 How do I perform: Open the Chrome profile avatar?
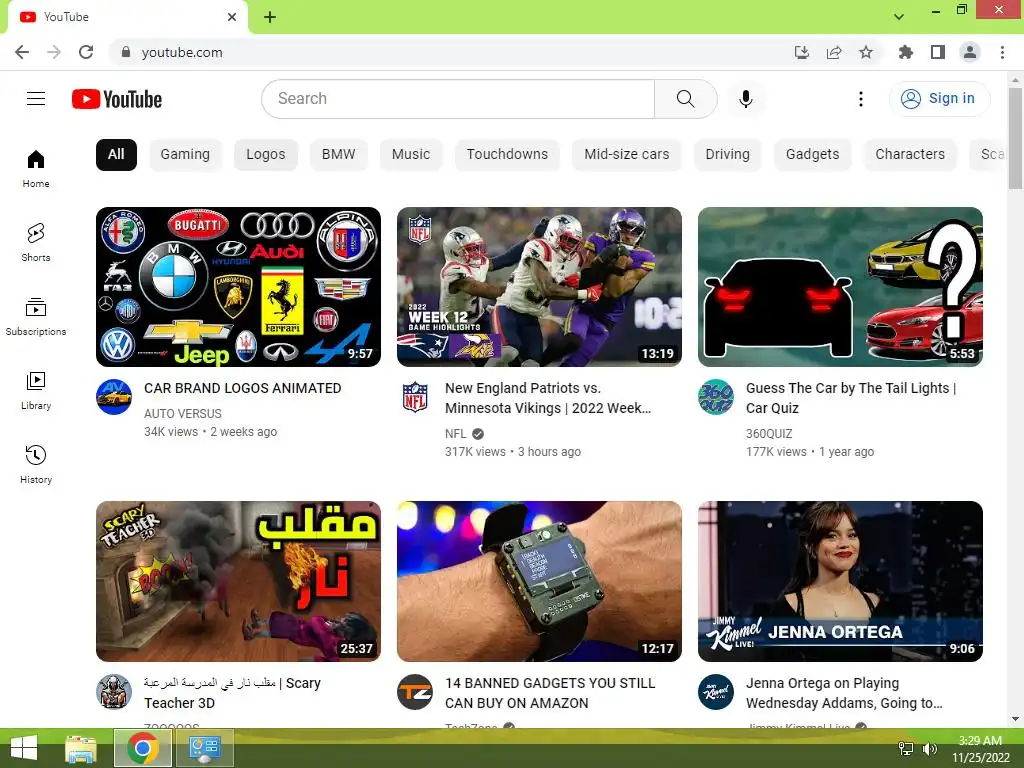pyautogui.click(x=970, y=52)
